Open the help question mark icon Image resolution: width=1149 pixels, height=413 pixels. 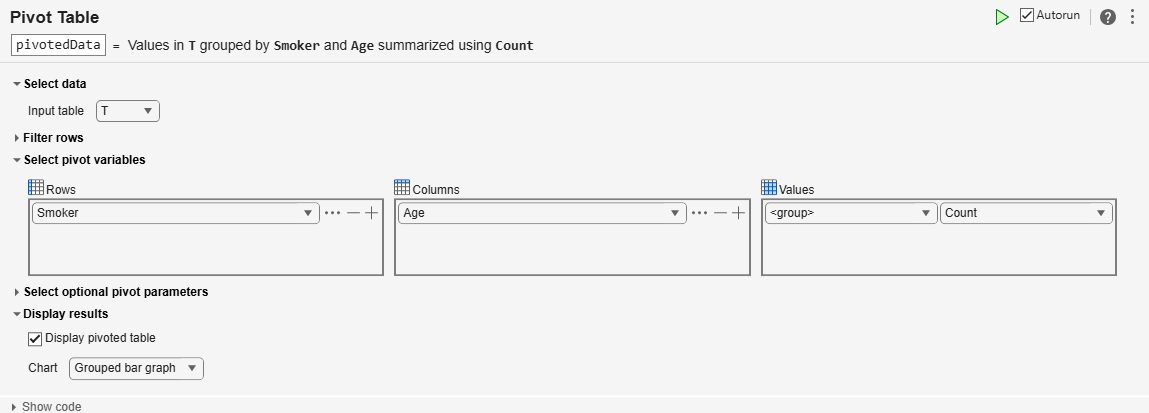(x=1107, y=17)
